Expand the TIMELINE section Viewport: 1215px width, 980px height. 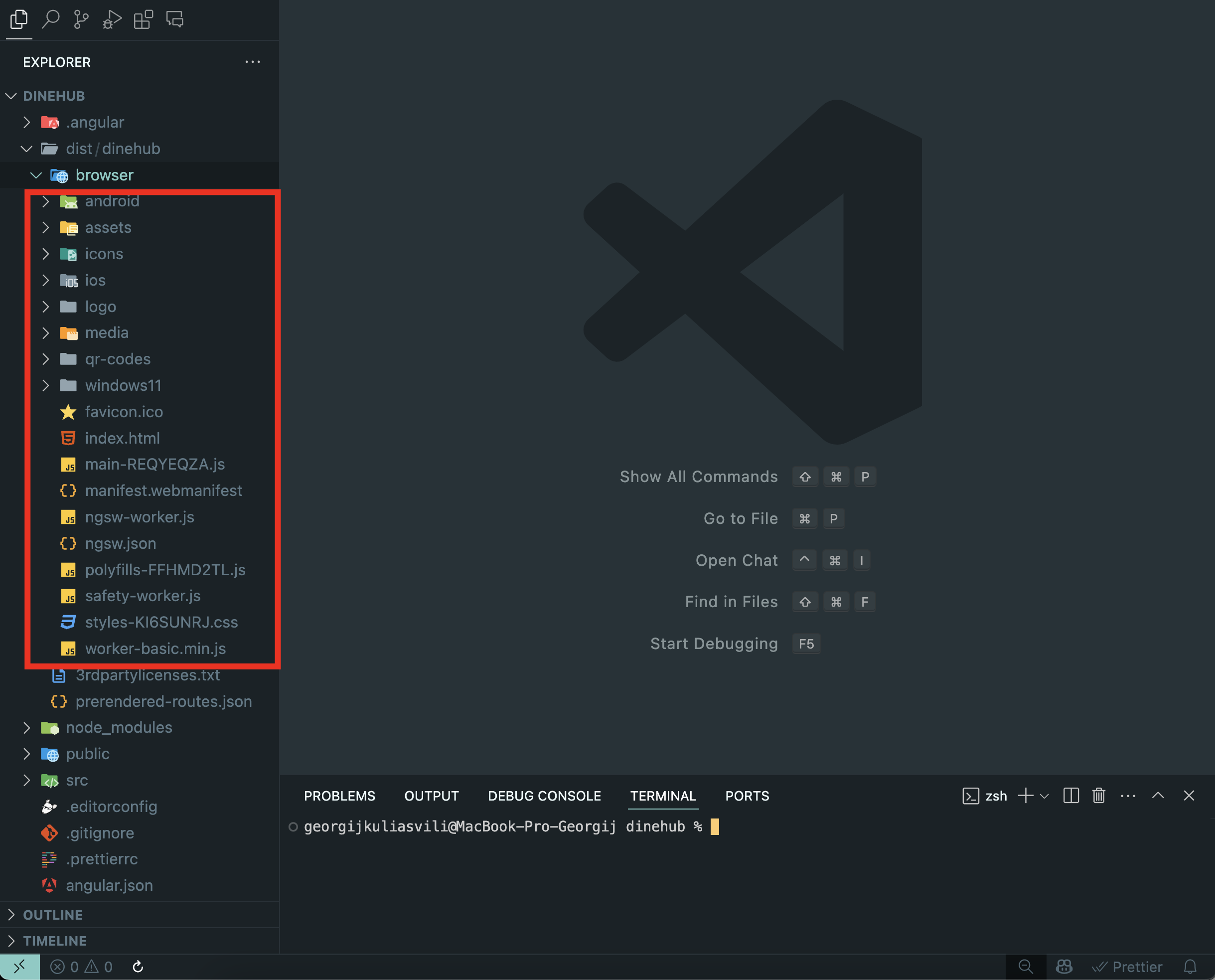coord(140,941)
